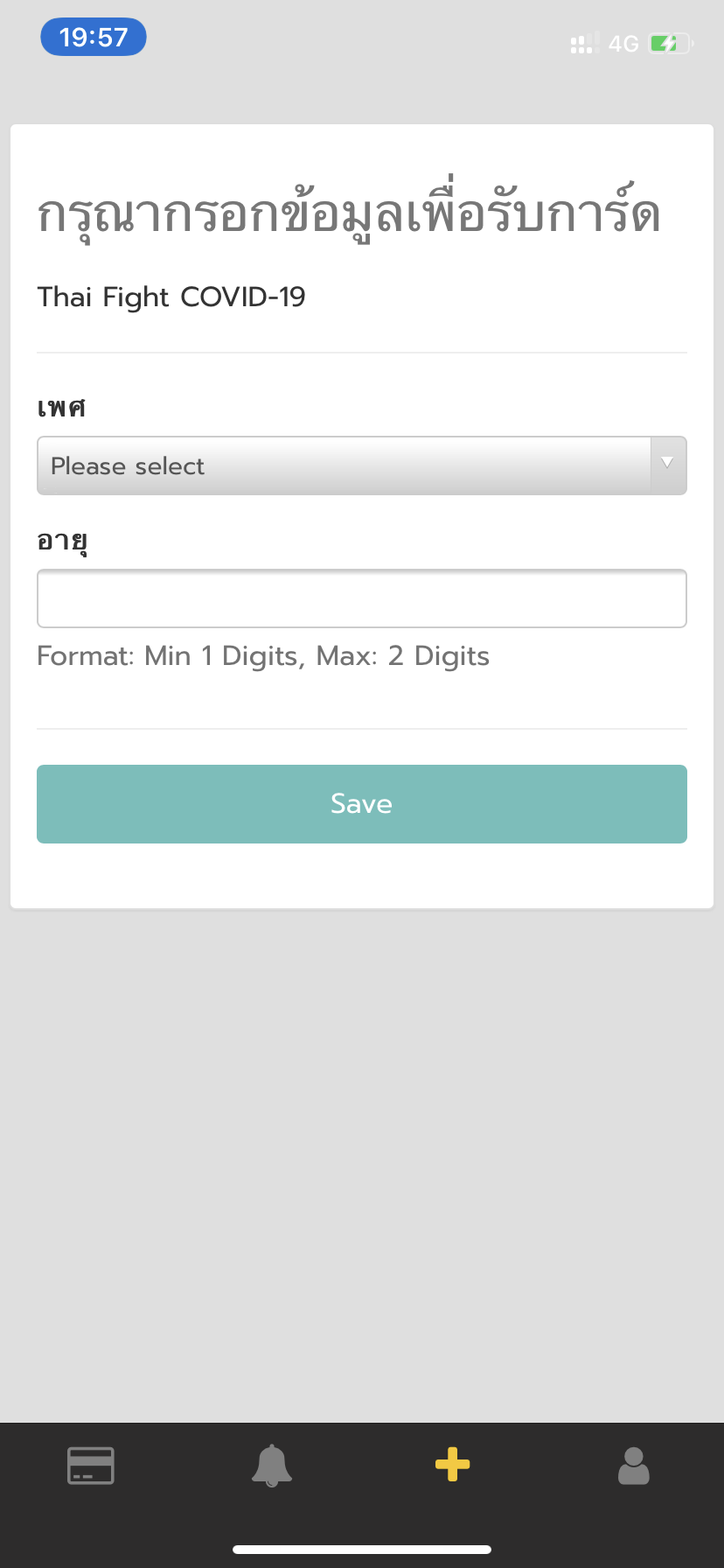Tap the อายุ field label
724x1568 pixels.
click(x=62, y=542)
